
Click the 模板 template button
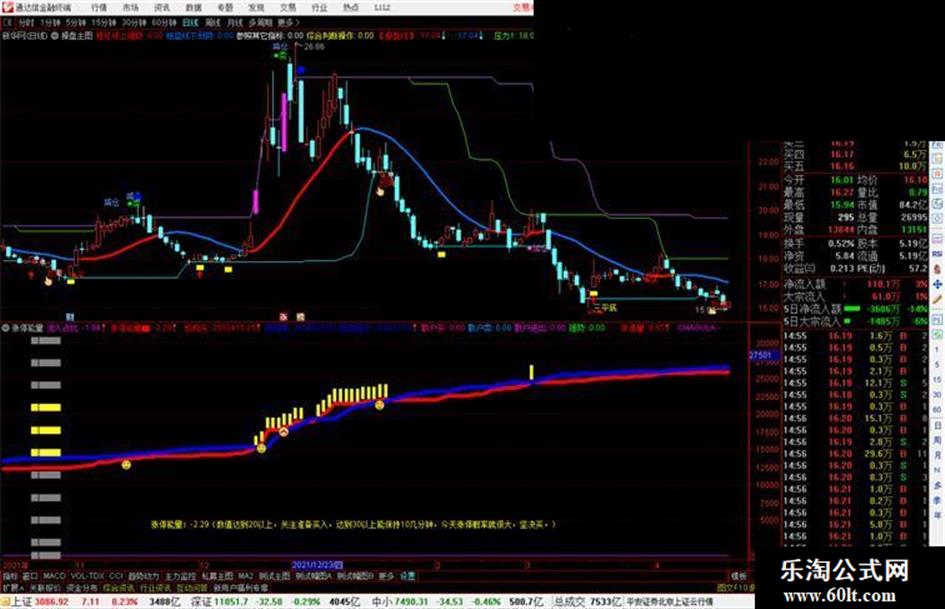(x=738, y=576)
